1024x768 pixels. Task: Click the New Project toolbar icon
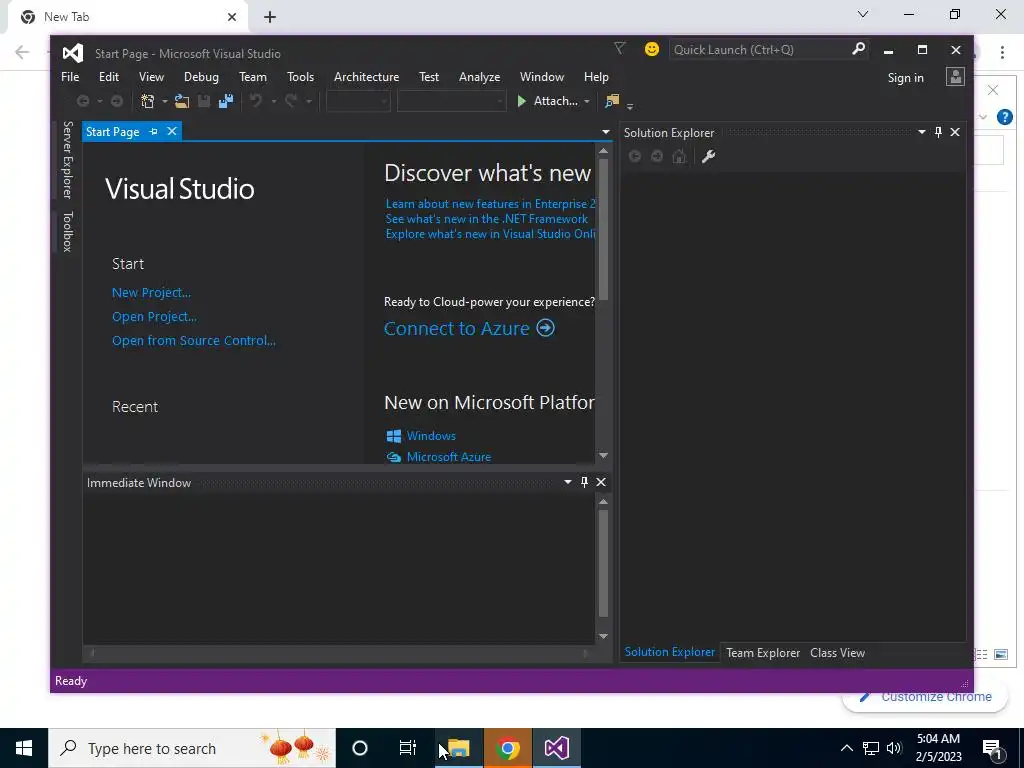click(148, 101)
